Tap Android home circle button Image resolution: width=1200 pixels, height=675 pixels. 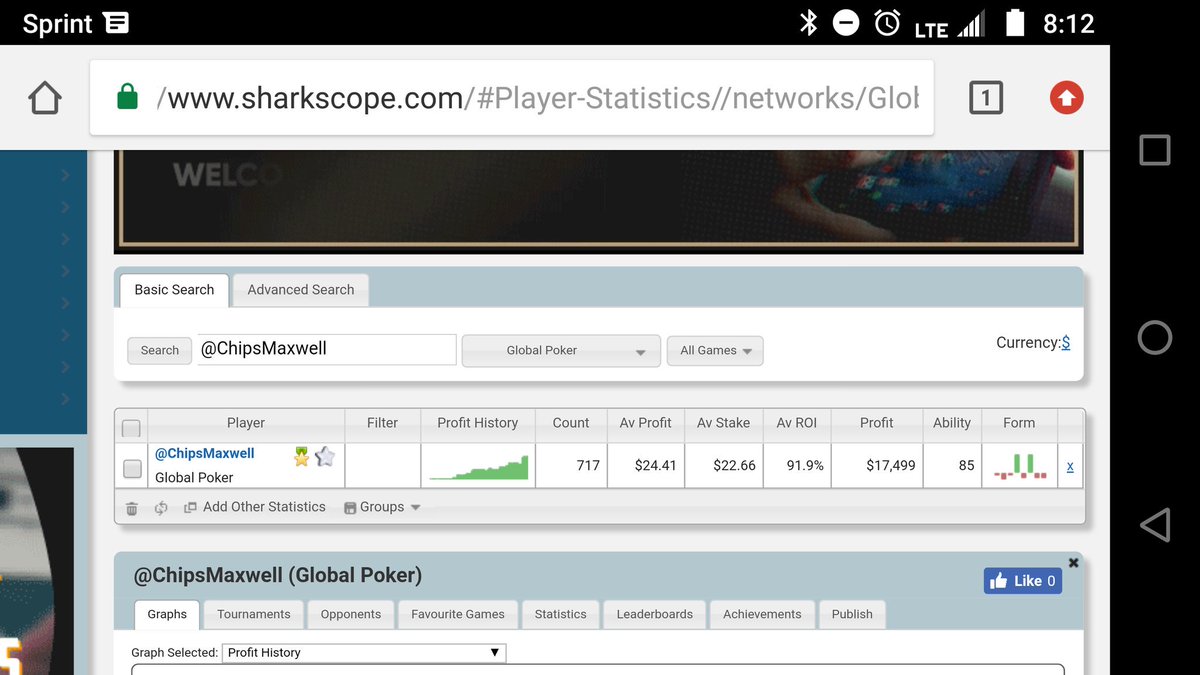click(x=1154, y=338)
